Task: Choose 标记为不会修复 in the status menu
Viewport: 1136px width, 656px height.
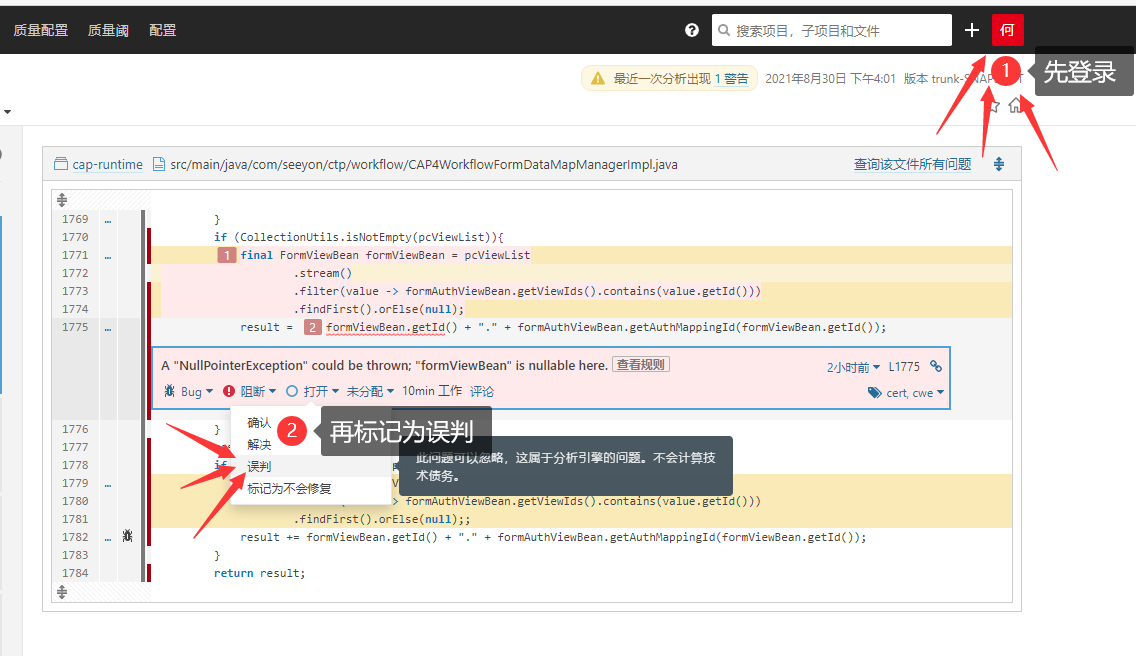Action: tap(290, 489)
